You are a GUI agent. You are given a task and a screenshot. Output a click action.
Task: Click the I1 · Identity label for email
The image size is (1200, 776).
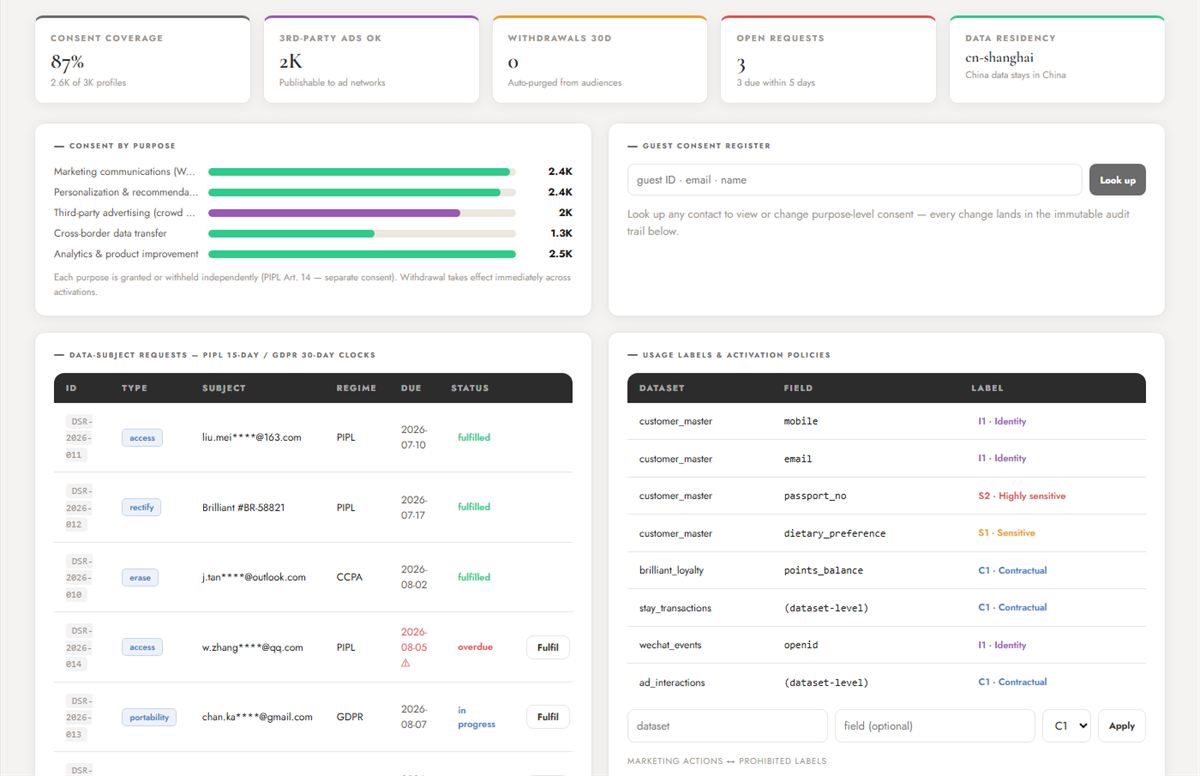(1002, 458)
